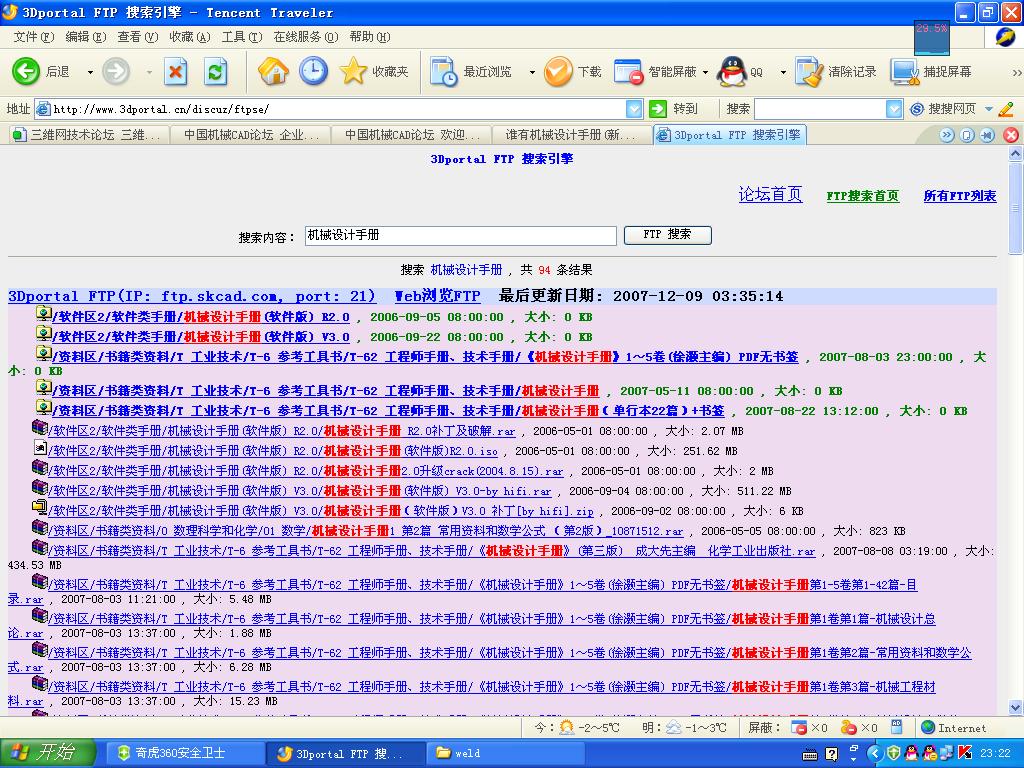The width and height of the screenshot is (1024, 768).
Task: Open the History clock icon
Action: (x=313, y=71)
